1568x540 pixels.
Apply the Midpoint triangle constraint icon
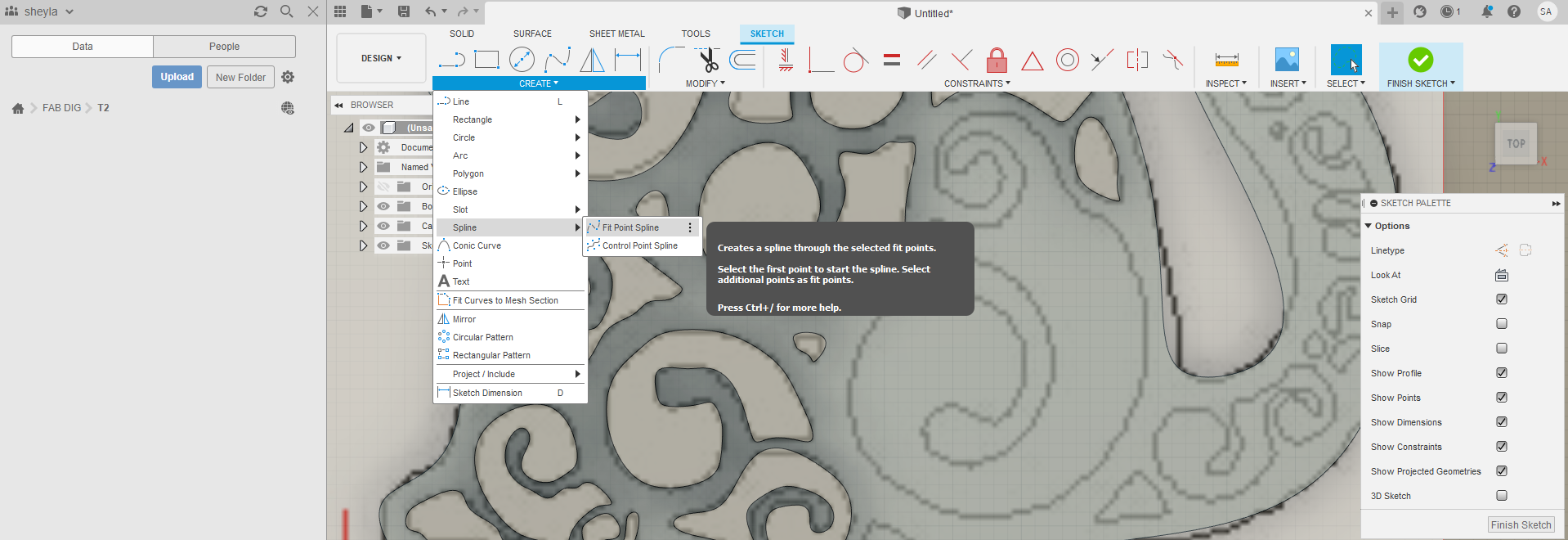[1033, 61]
